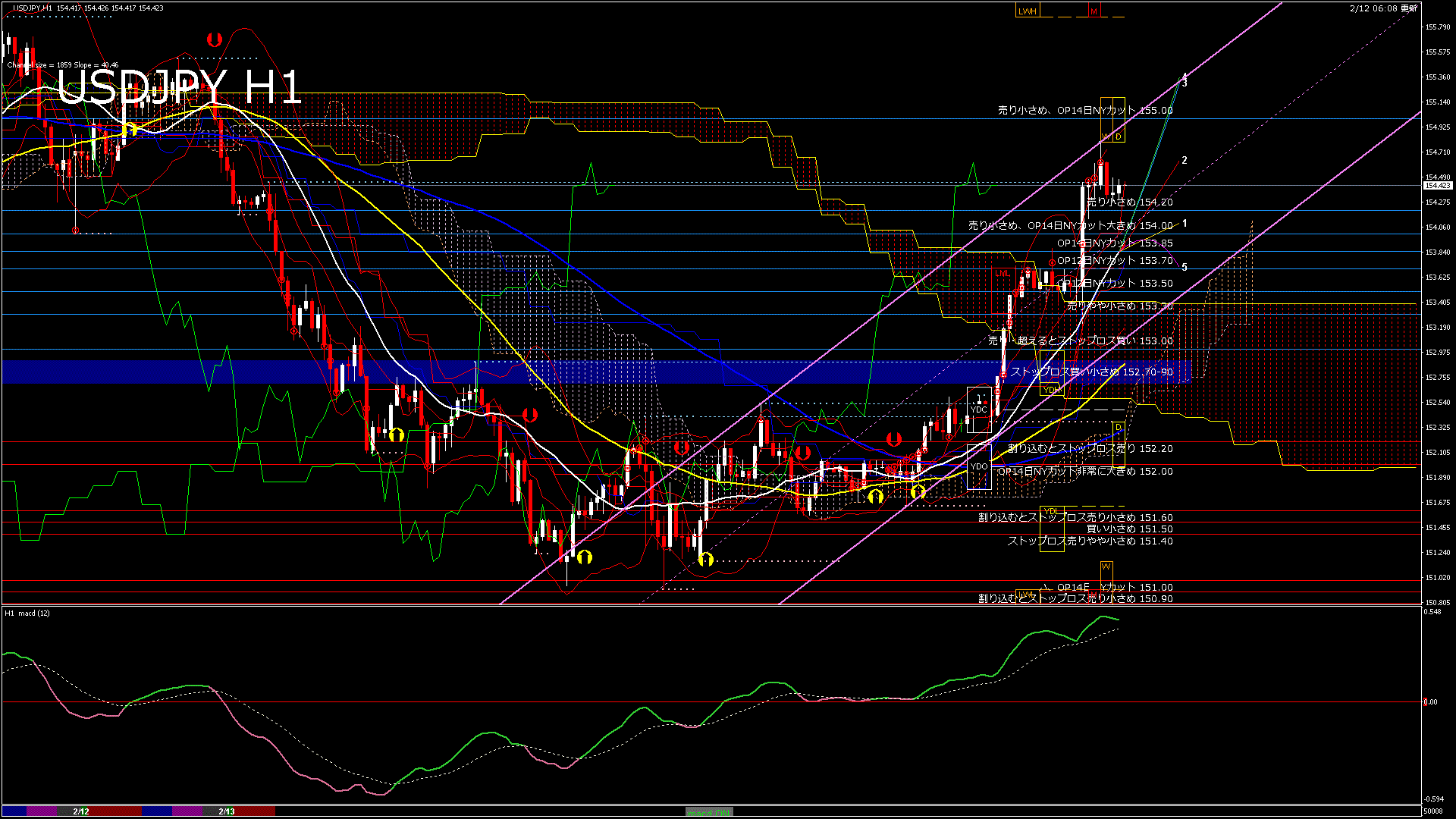This screenshot has width=1456, height=819.
Task: Click the 売り小さめ 154.20 level label
Action: point(1129,202)
